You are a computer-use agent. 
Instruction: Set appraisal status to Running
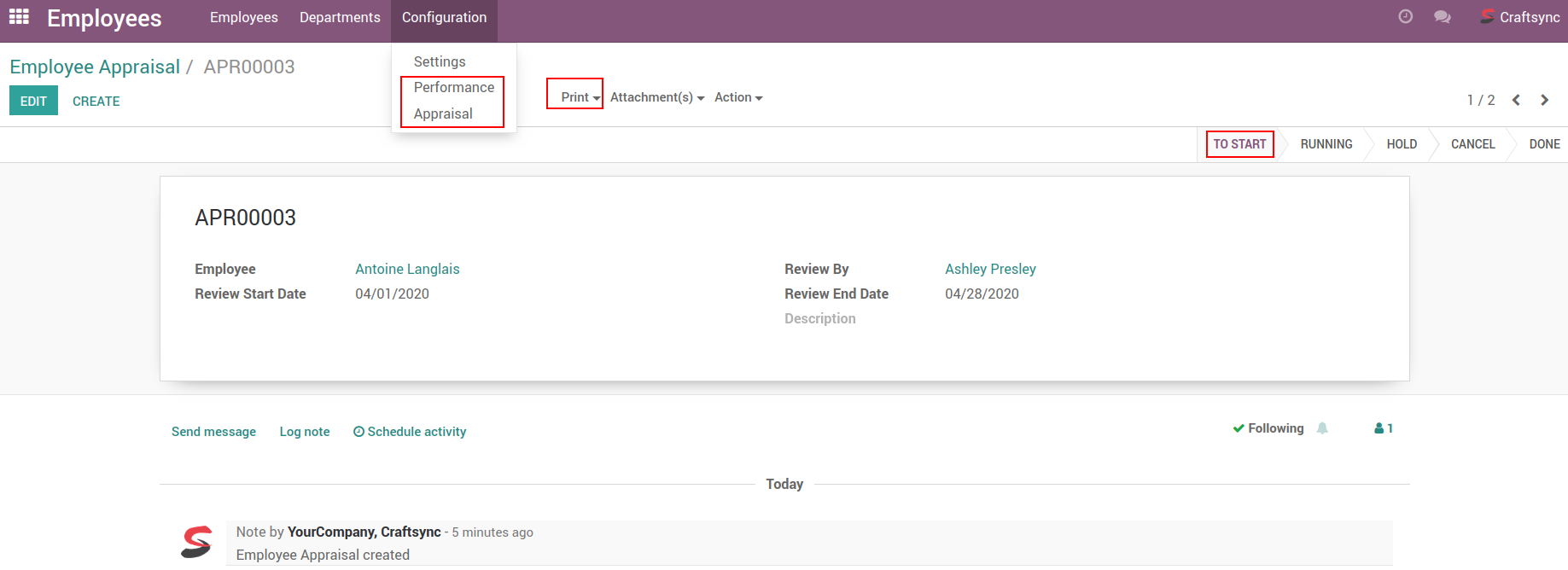click(1326, 144)
